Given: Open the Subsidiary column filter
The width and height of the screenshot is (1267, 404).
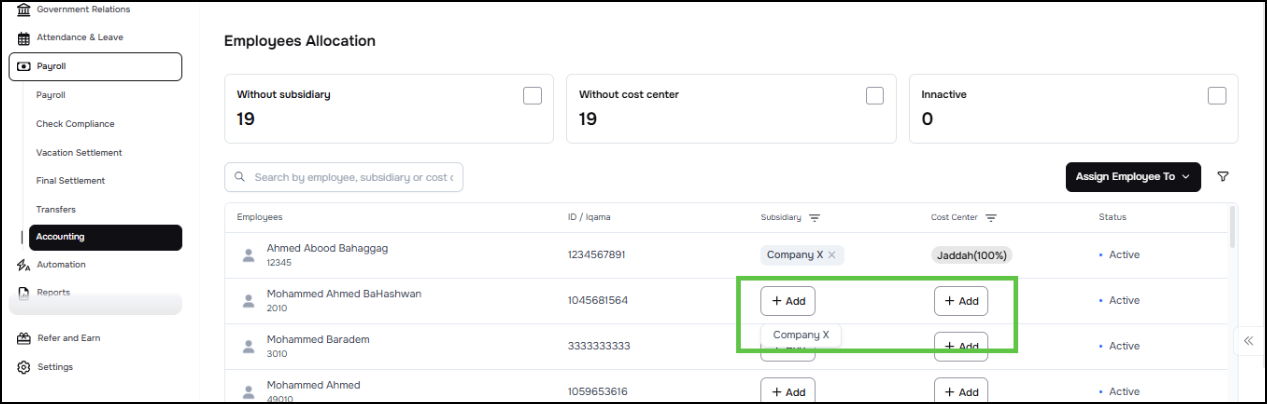Looking at the screenshot, I should 815,218.
